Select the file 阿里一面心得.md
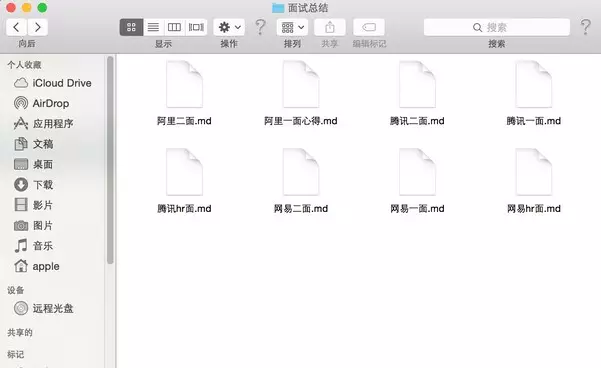The width and height of the screenshot is (601, 368). [301, 93]
